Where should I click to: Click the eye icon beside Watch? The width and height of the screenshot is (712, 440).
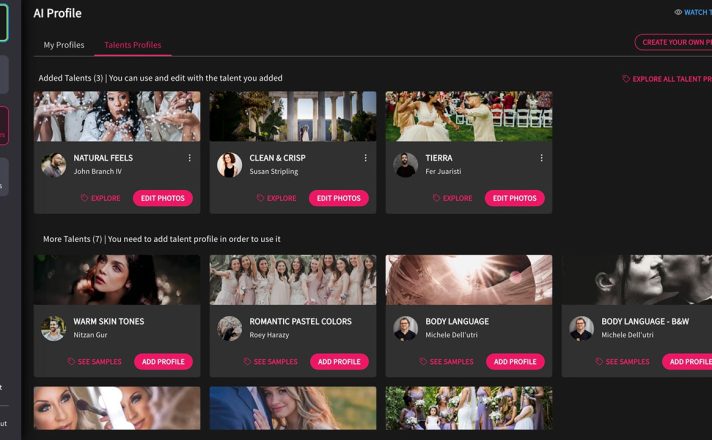pos(678,12)
